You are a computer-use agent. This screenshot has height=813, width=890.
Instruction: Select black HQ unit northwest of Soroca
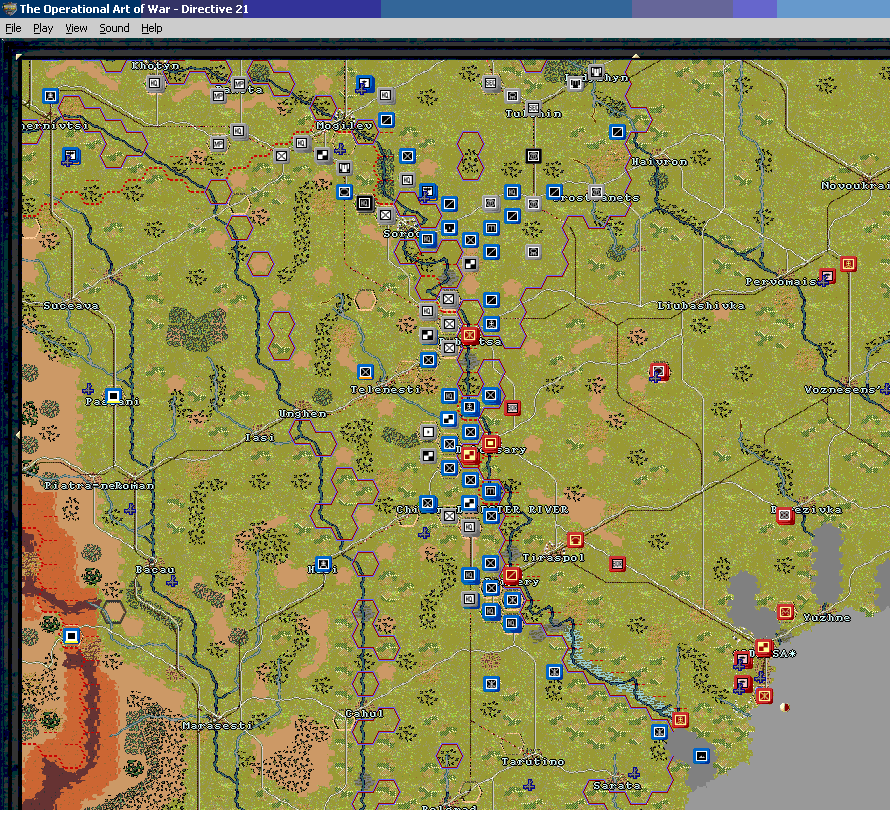(364, 203)
